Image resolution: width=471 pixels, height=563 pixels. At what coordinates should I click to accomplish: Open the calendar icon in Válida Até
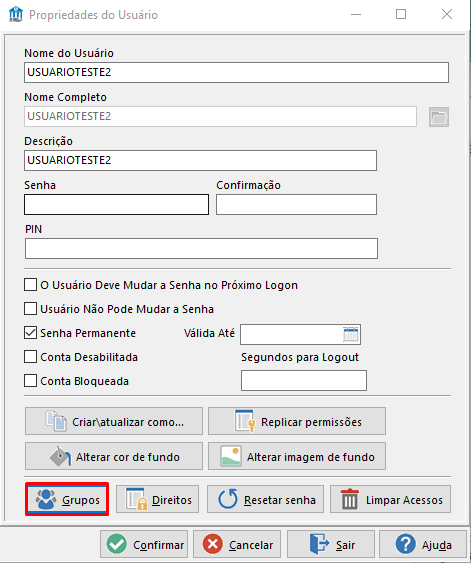pyautogui.click(x=350, y=334)
